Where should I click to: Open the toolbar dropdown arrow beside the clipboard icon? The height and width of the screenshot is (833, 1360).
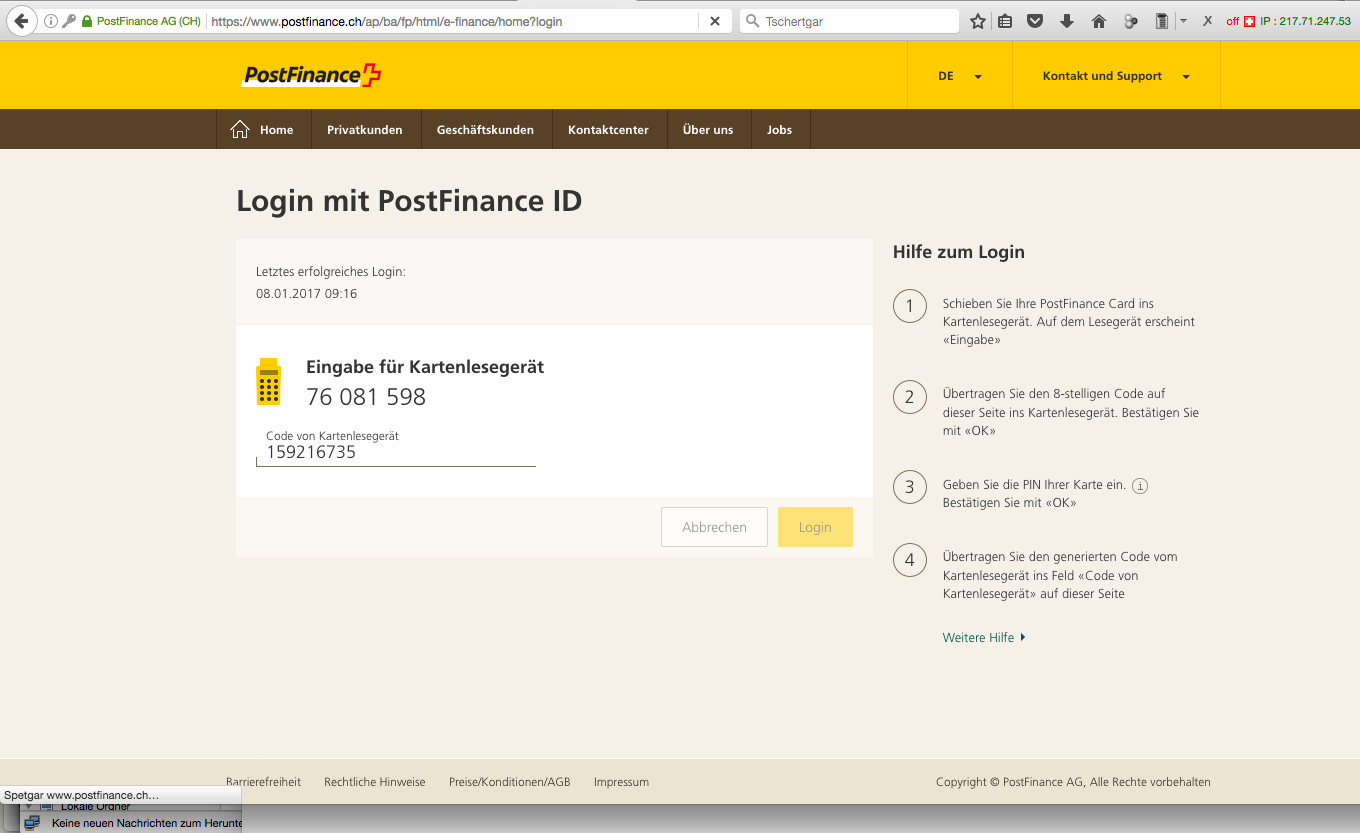click(x=1183, y=21)
